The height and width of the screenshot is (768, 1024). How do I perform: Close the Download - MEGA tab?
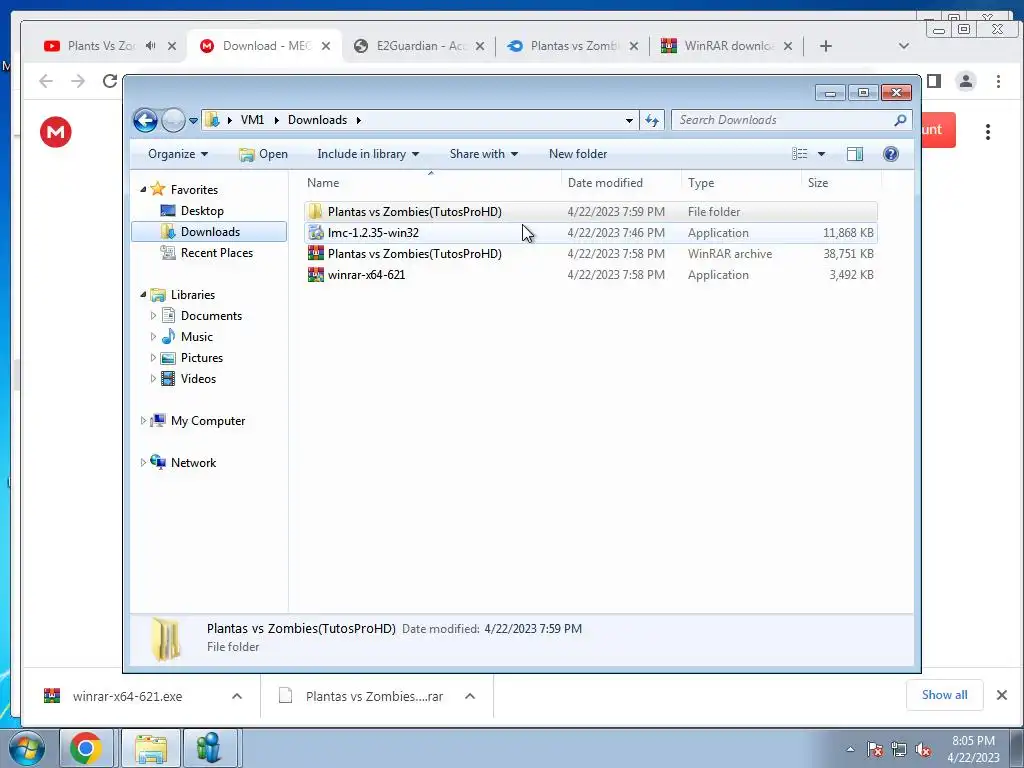click(326, 46)
